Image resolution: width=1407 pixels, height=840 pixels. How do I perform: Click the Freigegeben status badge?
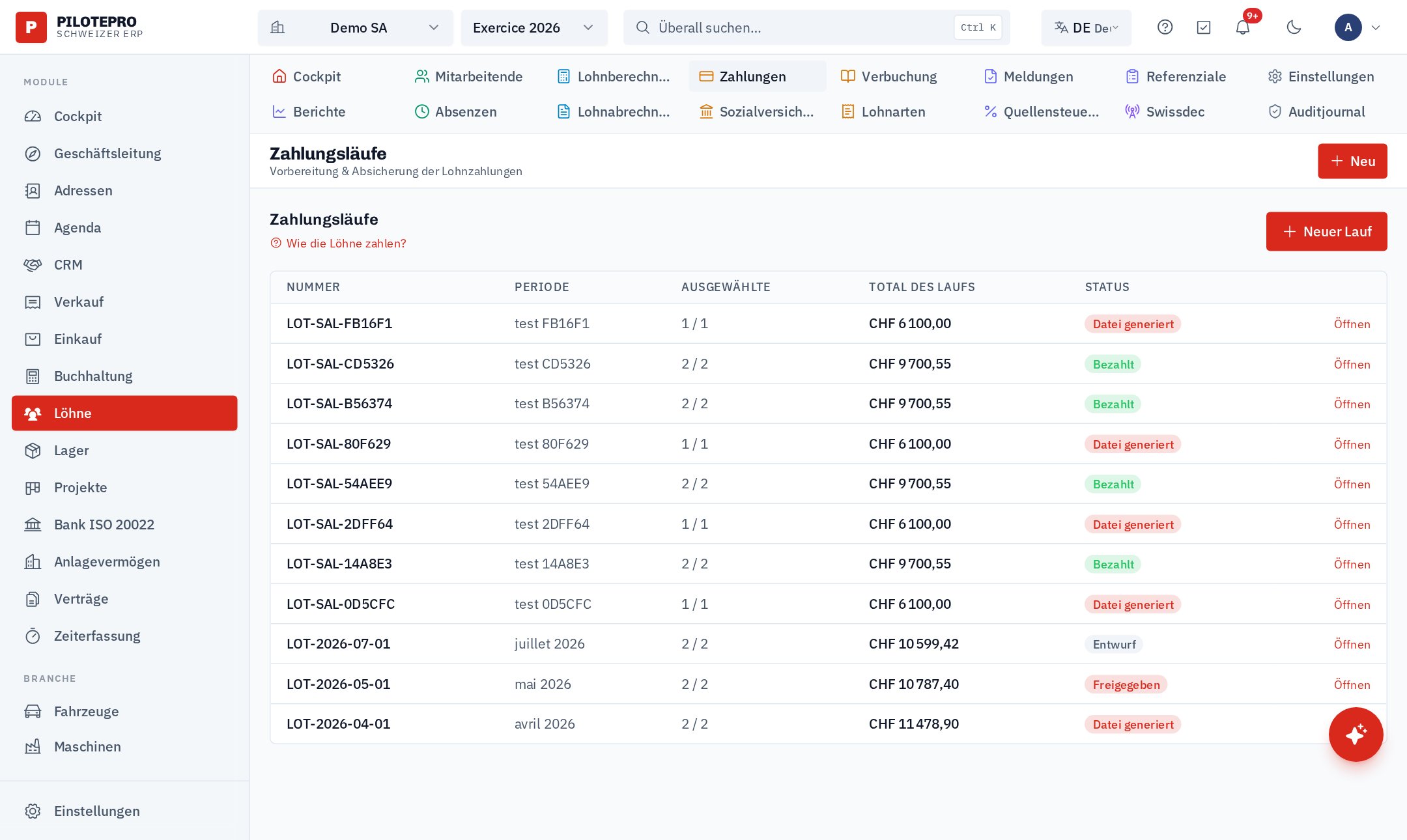(x=1126, y=684)
